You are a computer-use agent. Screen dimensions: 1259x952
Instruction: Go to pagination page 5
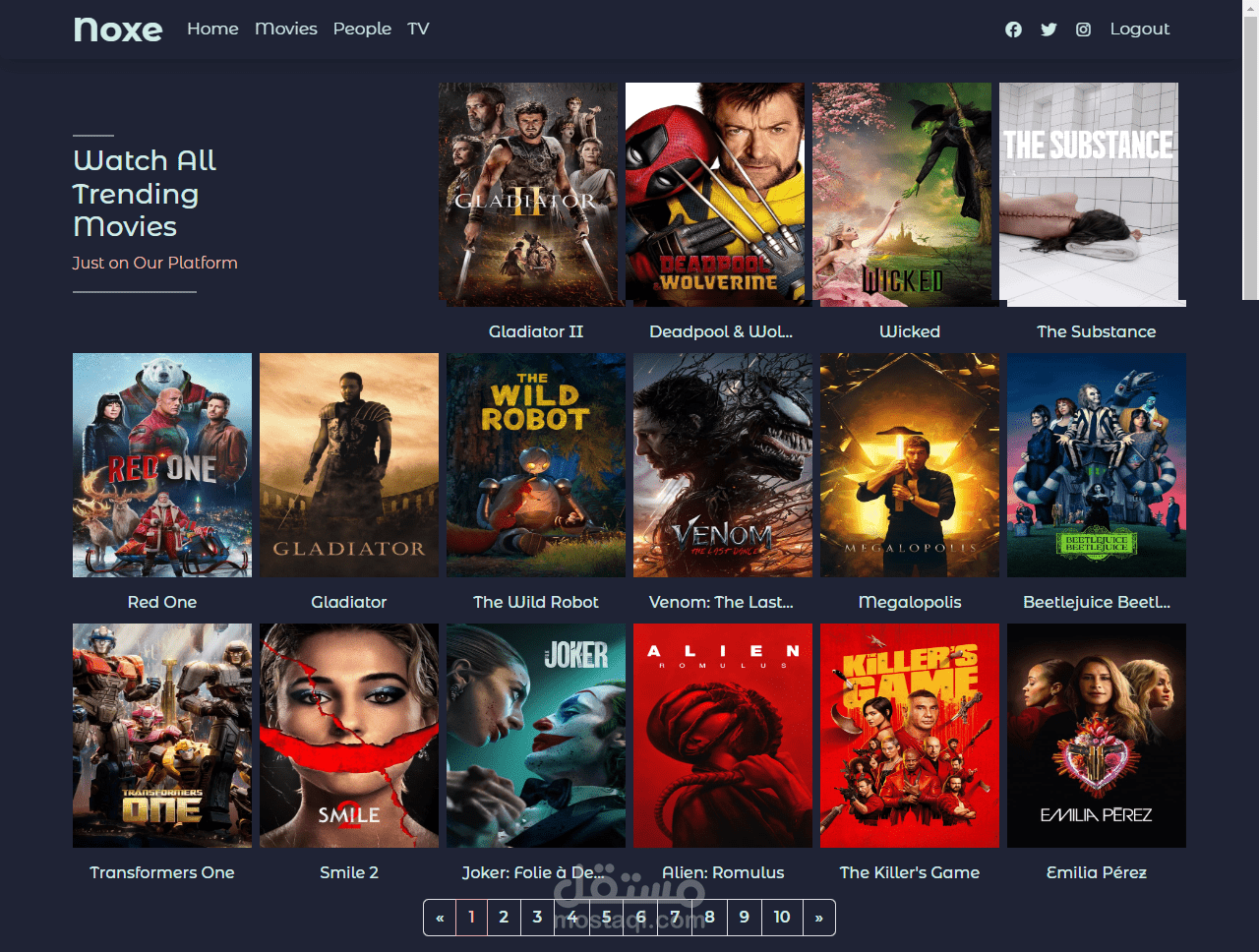point(606,918)
